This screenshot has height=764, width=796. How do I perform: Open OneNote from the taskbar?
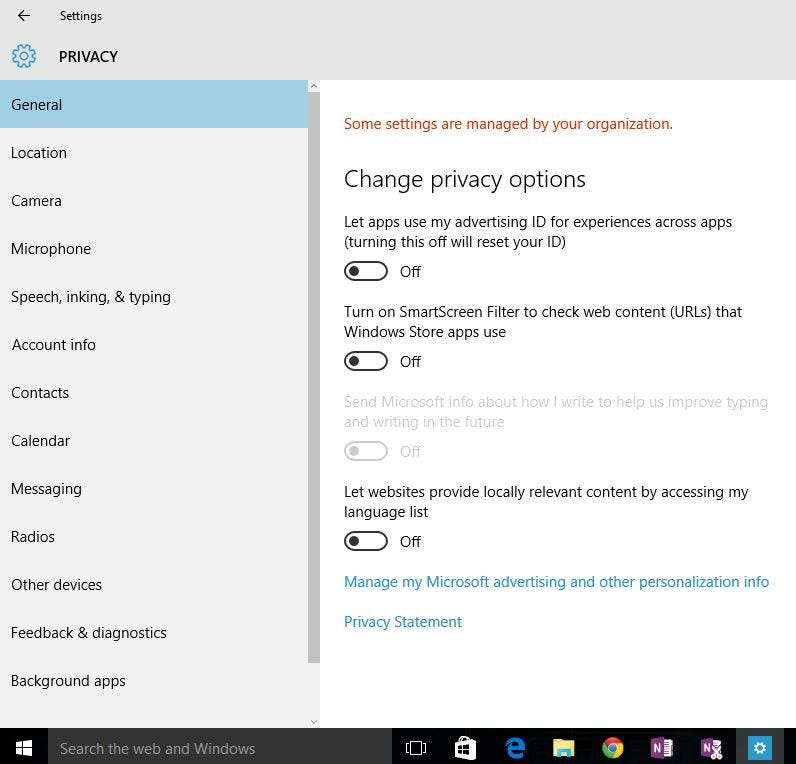pyautogui.click(x=661, y=748)
